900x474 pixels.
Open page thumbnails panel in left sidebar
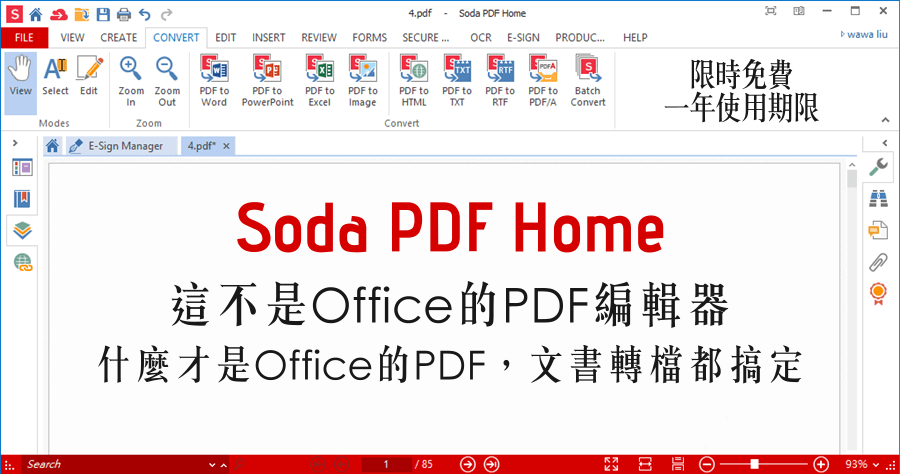(x=22, y=168)
